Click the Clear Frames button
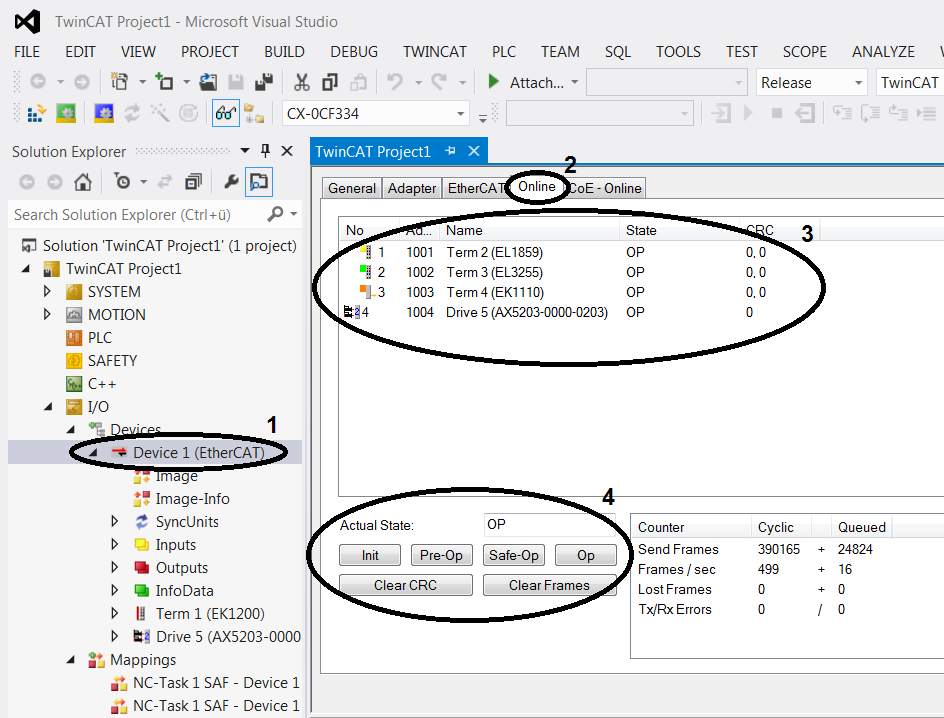 pyautogui.click(x=549, y=585)
